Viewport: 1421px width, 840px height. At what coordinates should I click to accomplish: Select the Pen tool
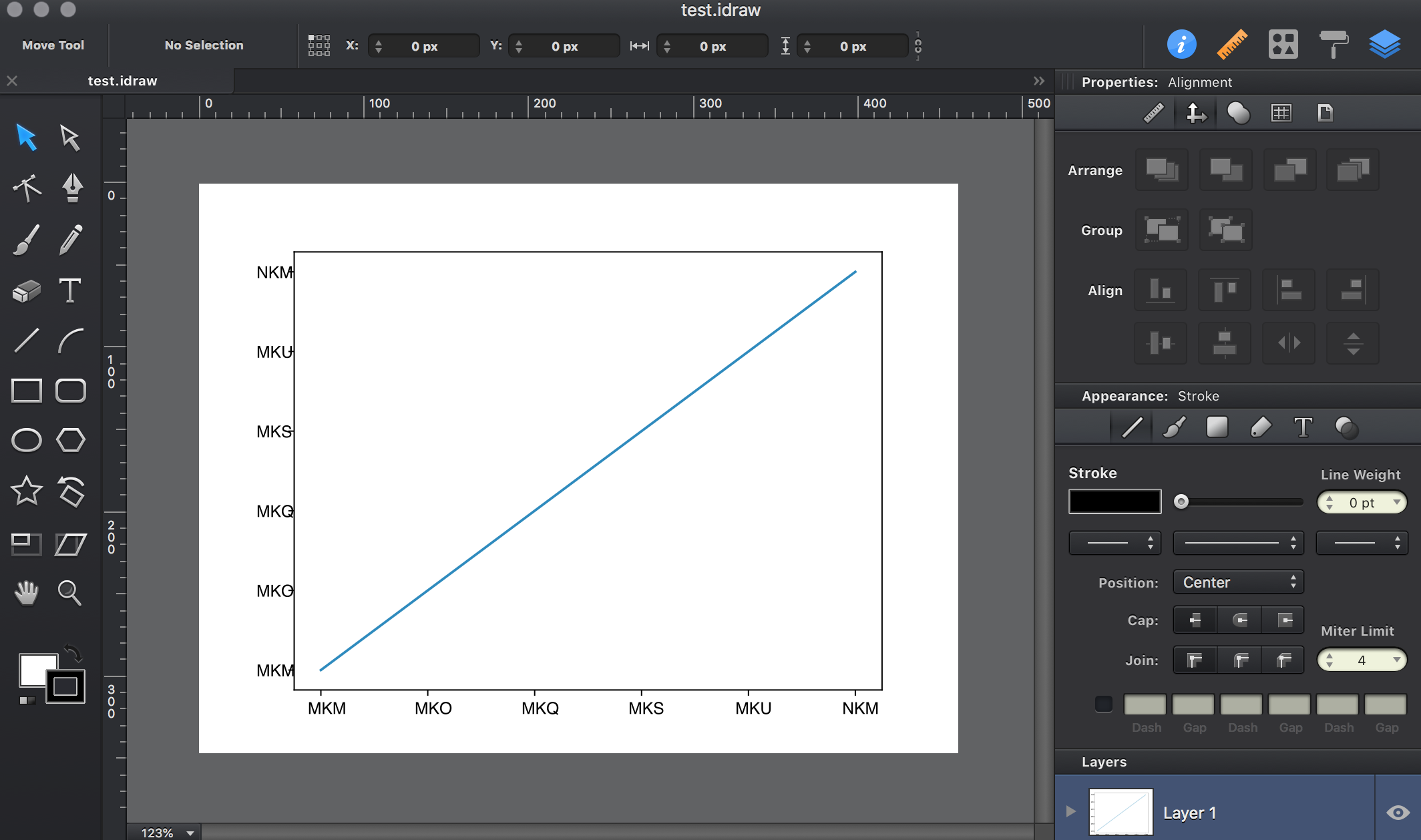(71, 188)
